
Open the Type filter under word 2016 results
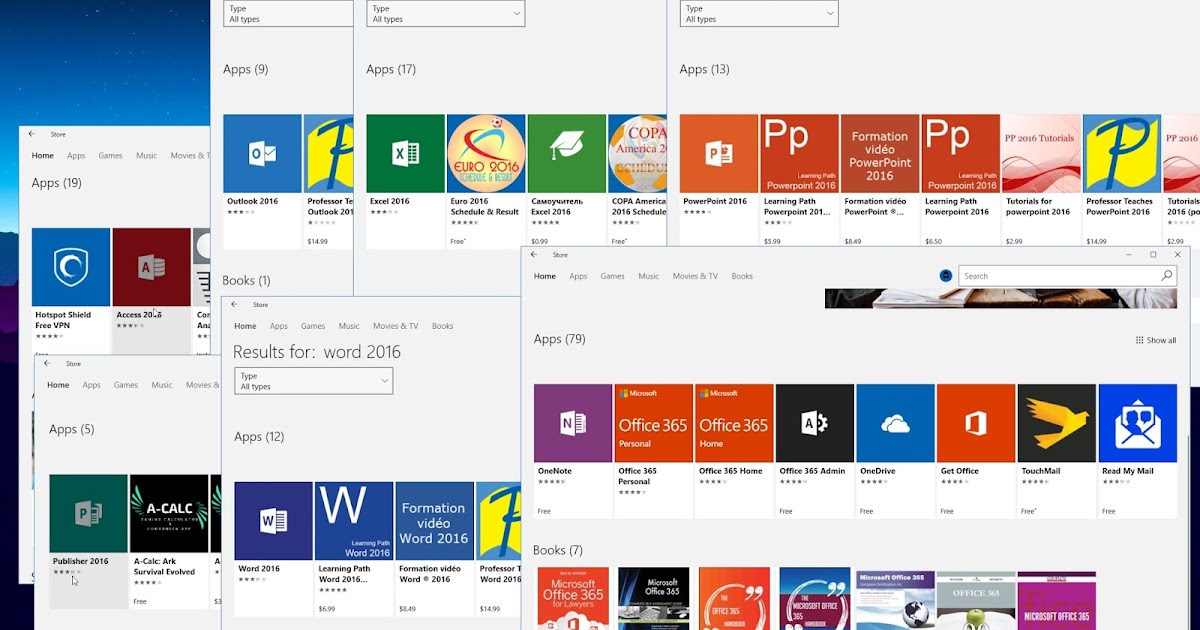tap(313, 381)
